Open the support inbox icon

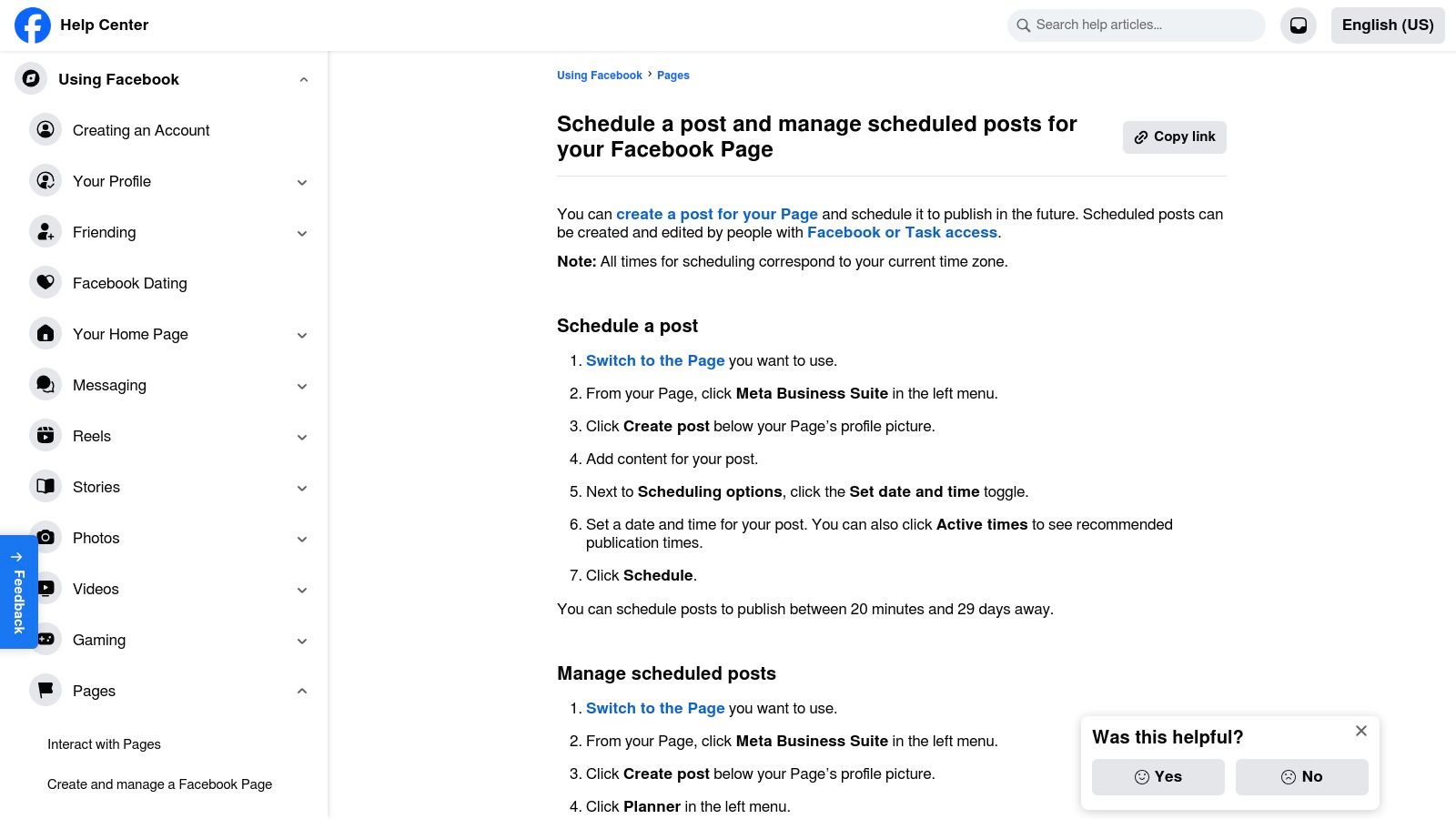(1298, 25)
